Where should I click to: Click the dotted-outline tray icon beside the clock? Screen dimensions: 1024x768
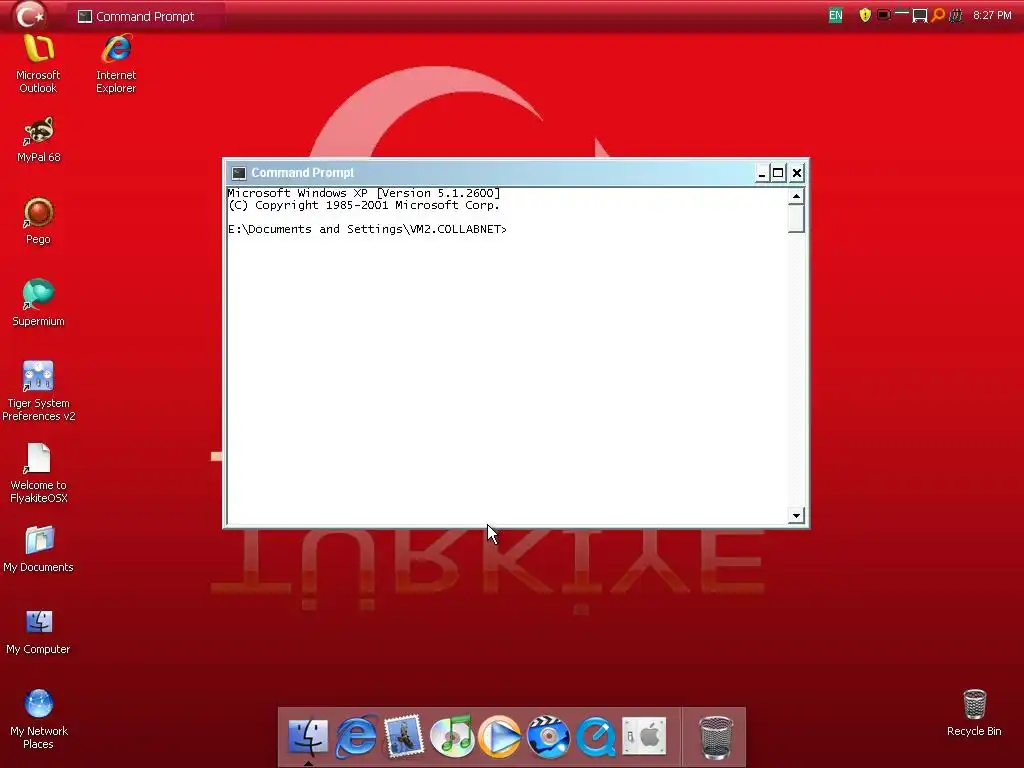(955, 15)
